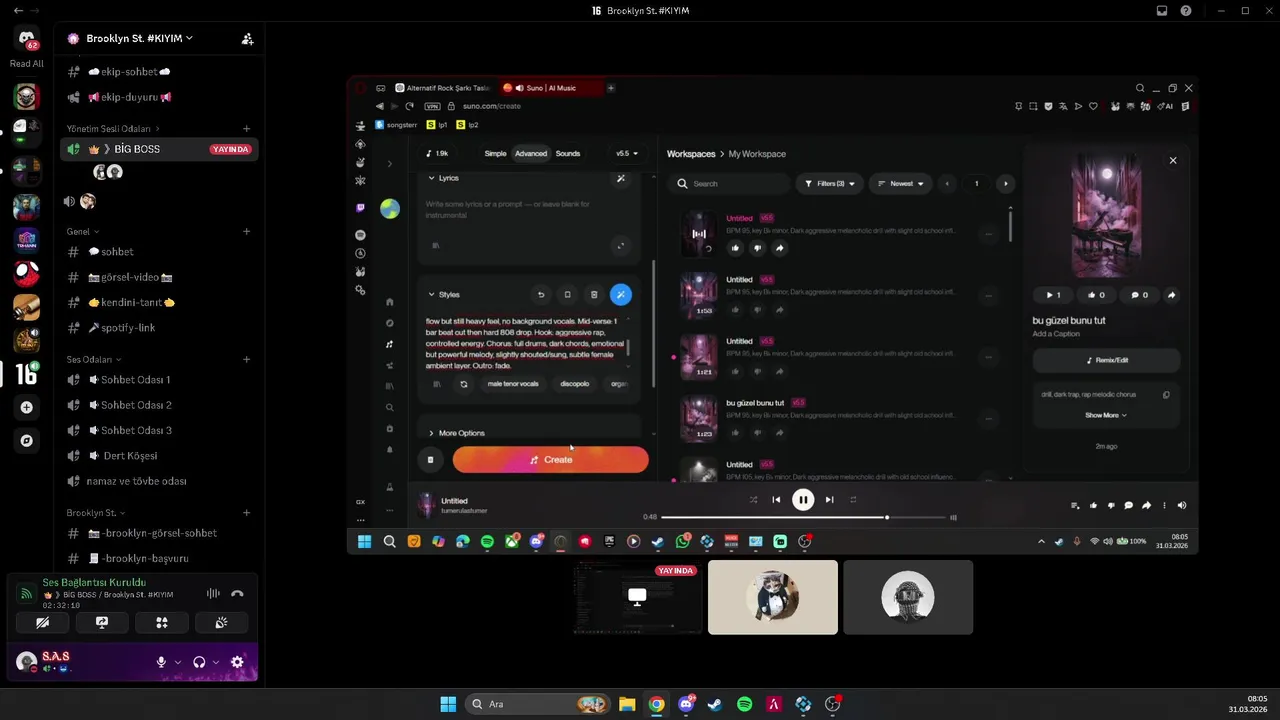Click volume speaker icon in Suno player
This screenshot has height=720, width=1280.
(x=1182, y=506)
